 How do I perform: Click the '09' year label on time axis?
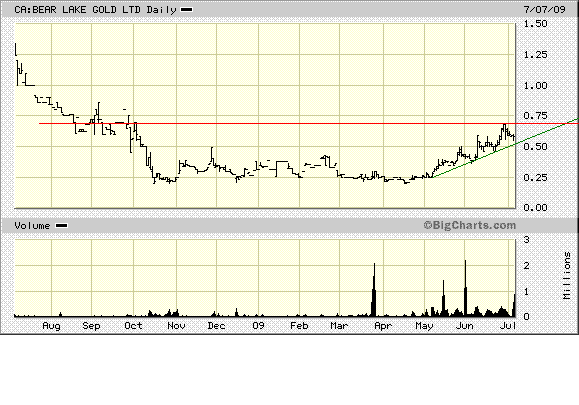coord(258,326)
